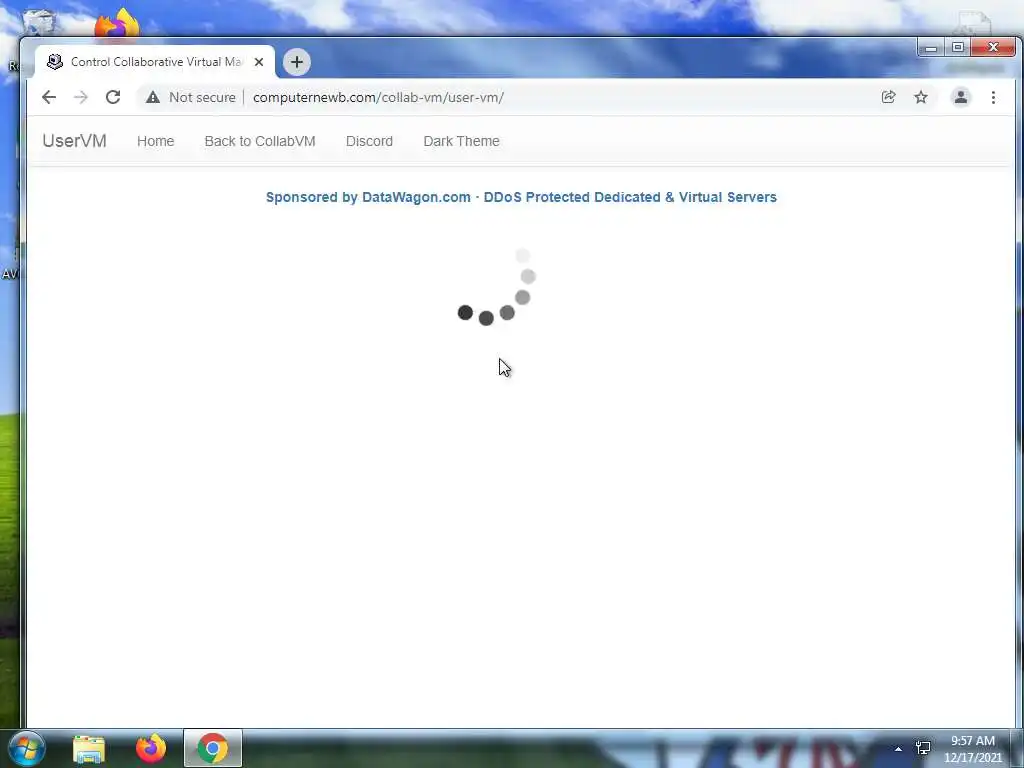
Task: Go back using Chrome's back arrow
Action: point(49,97)
